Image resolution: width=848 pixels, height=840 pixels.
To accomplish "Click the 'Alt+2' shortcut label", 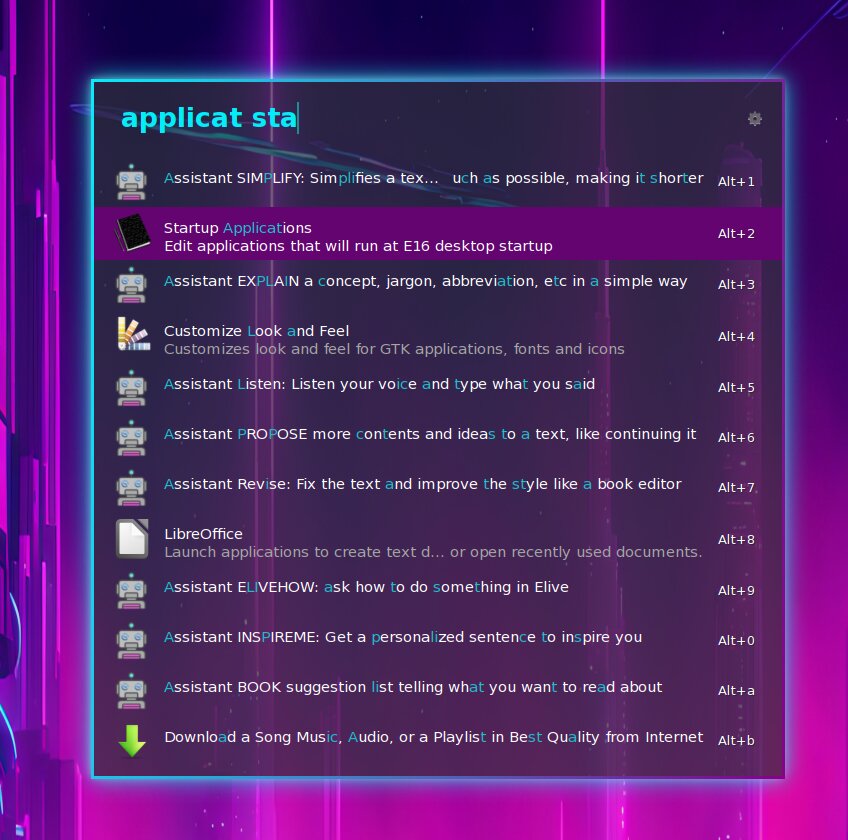I will [736, 234].
